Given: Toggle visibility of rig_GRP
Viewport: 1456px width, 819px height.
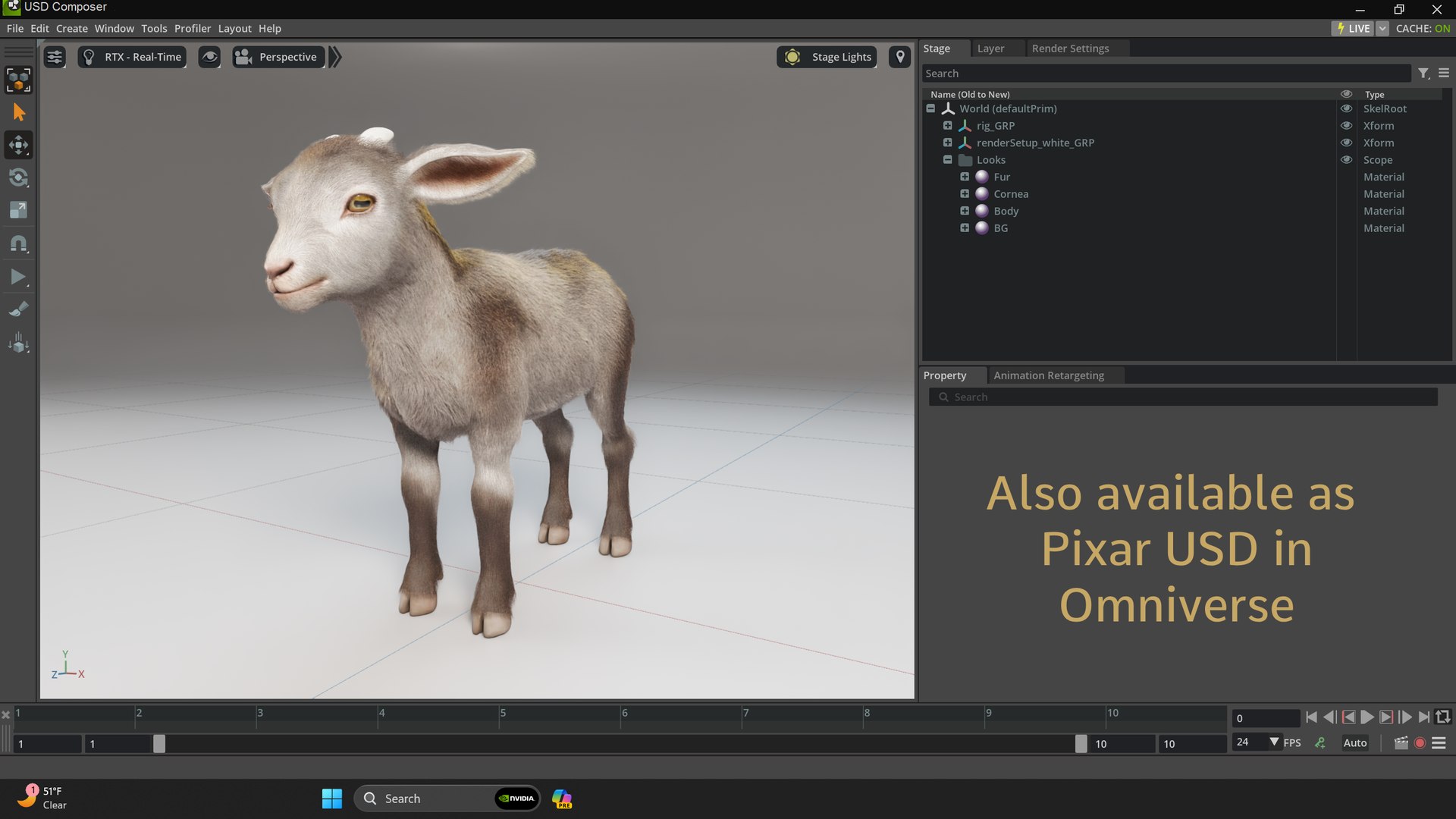Looking at the screenshot, I should point(1346,126).
